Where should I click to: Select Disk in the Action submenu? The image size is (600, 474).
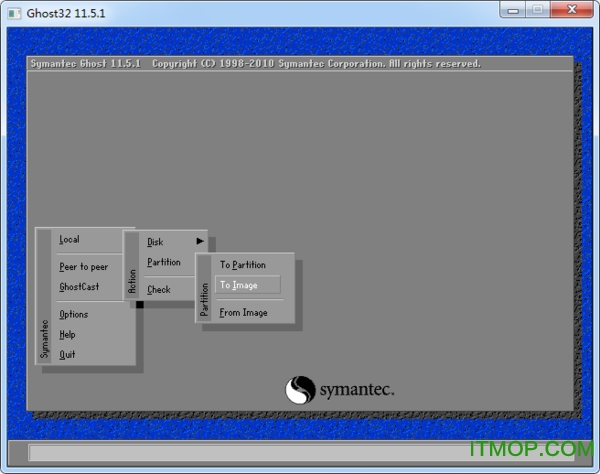(156, 242)
